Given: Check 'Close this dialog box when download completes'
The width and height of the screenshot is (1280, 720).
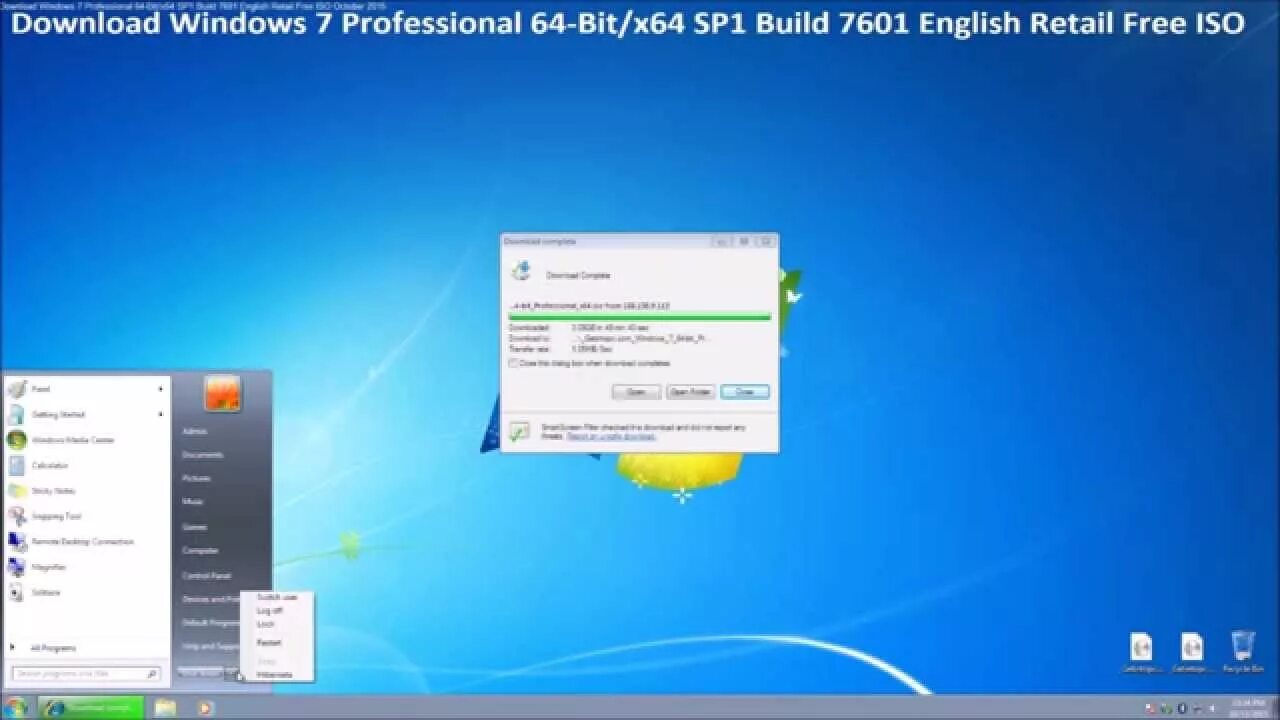Looking at the screenshot, I should click(x=513, y=364).
